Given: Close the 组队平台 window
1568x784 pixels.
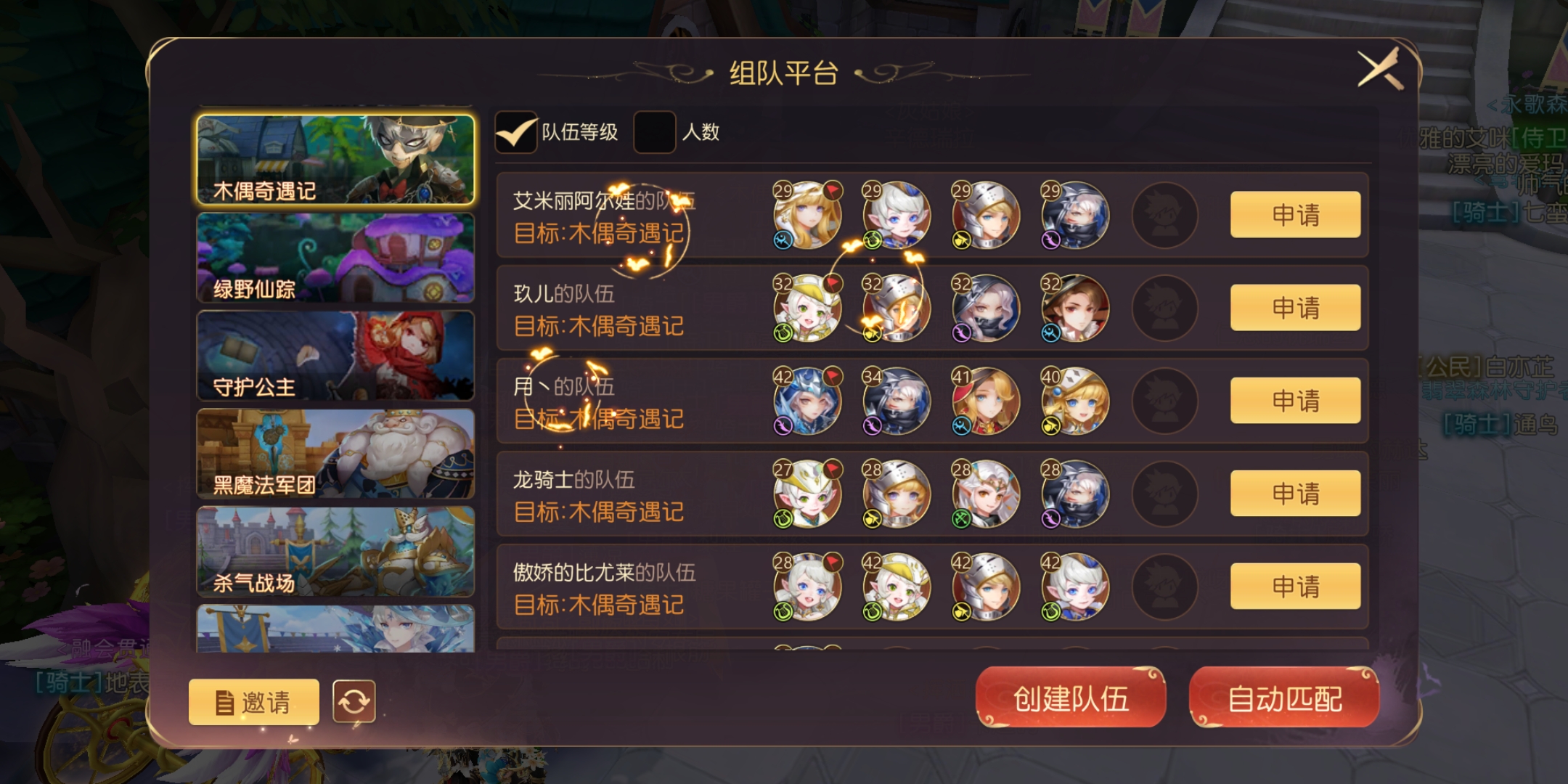Looking at the screenshot, I should click(x=1379, y=70).
